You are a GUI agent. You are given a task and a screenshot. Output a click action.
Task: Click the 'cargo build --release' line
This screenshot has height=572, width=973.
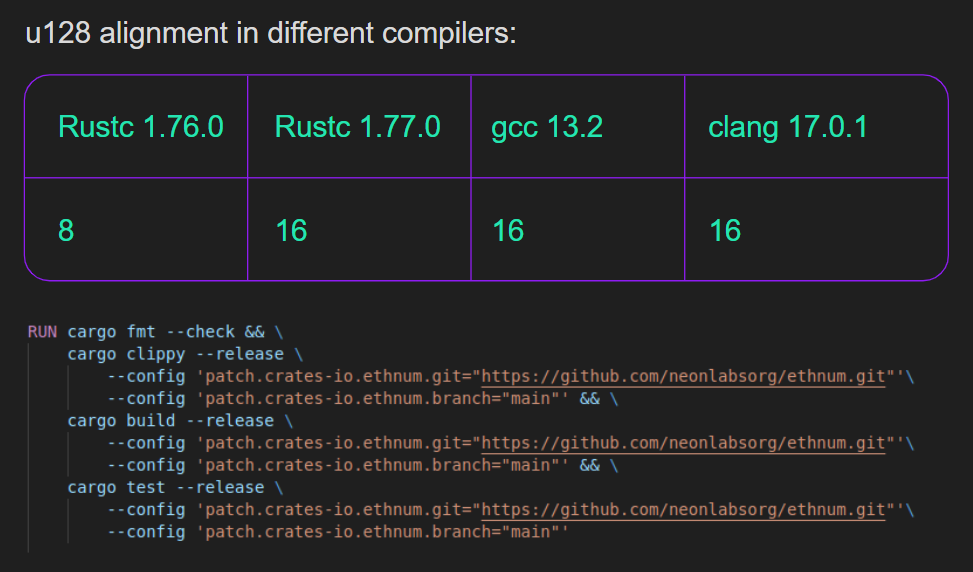(x=180, y=421)
